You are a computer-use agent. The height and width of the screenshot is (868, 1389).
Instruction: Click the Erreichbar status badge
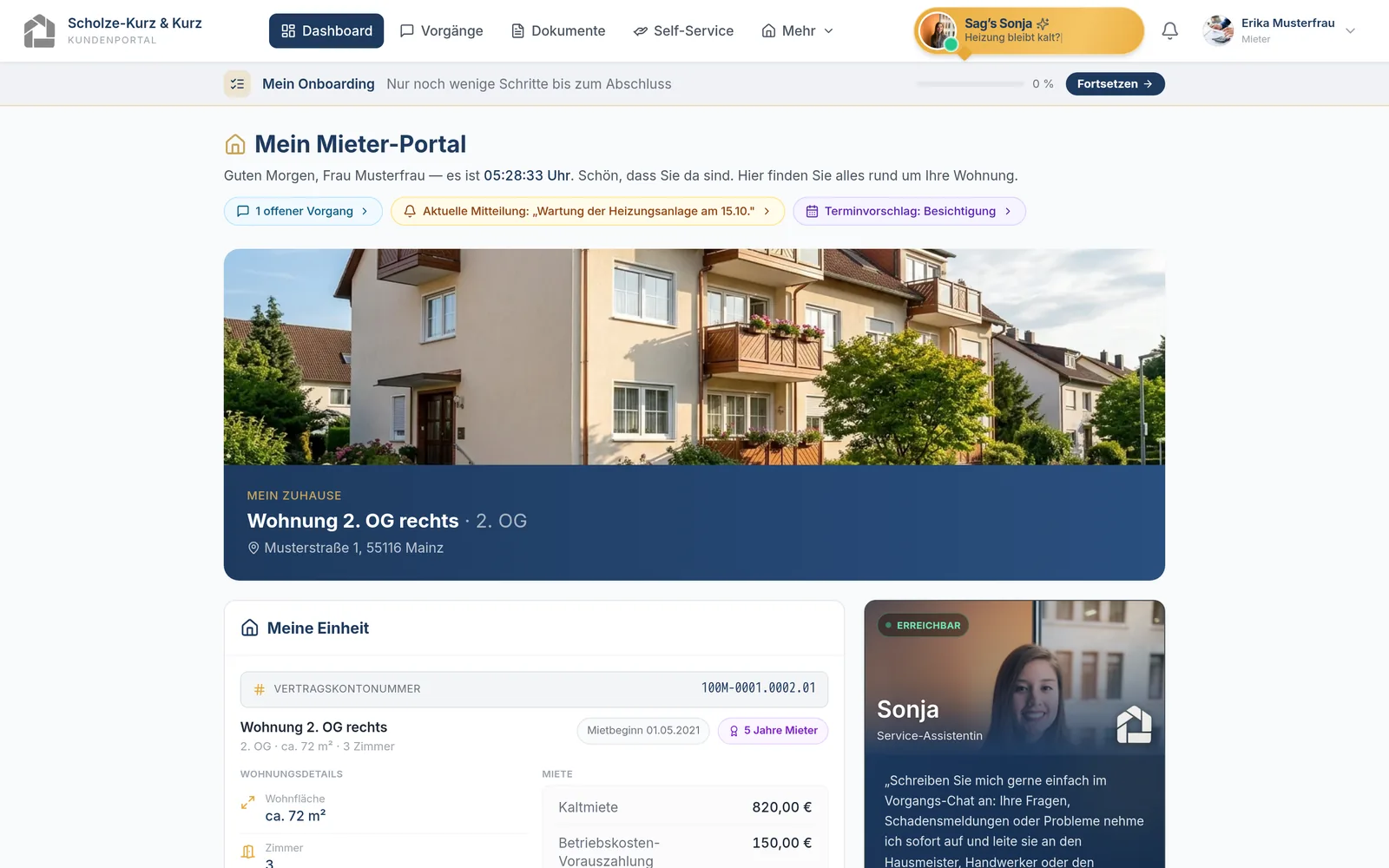[x=923, y=625]
